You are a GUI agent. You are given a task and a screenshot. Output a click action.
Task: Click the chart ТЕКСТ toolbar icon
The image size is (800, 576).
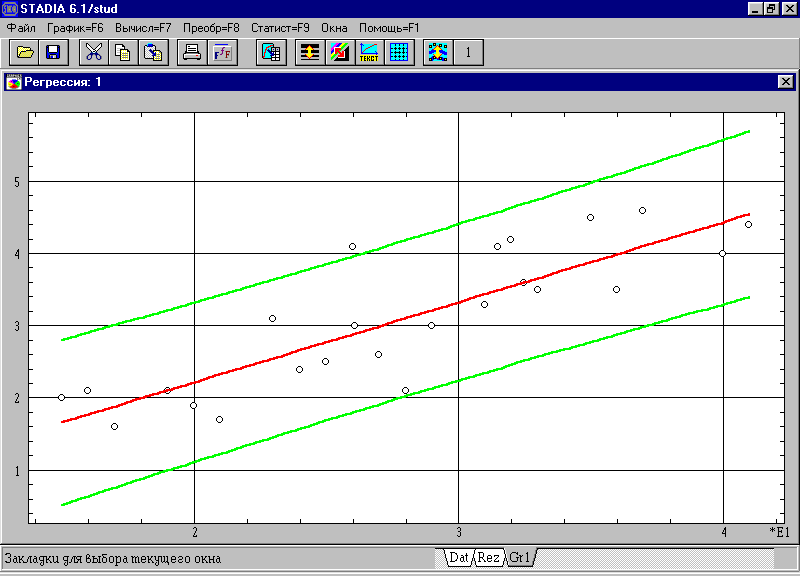pyautogui.click(x=369, y=52)
